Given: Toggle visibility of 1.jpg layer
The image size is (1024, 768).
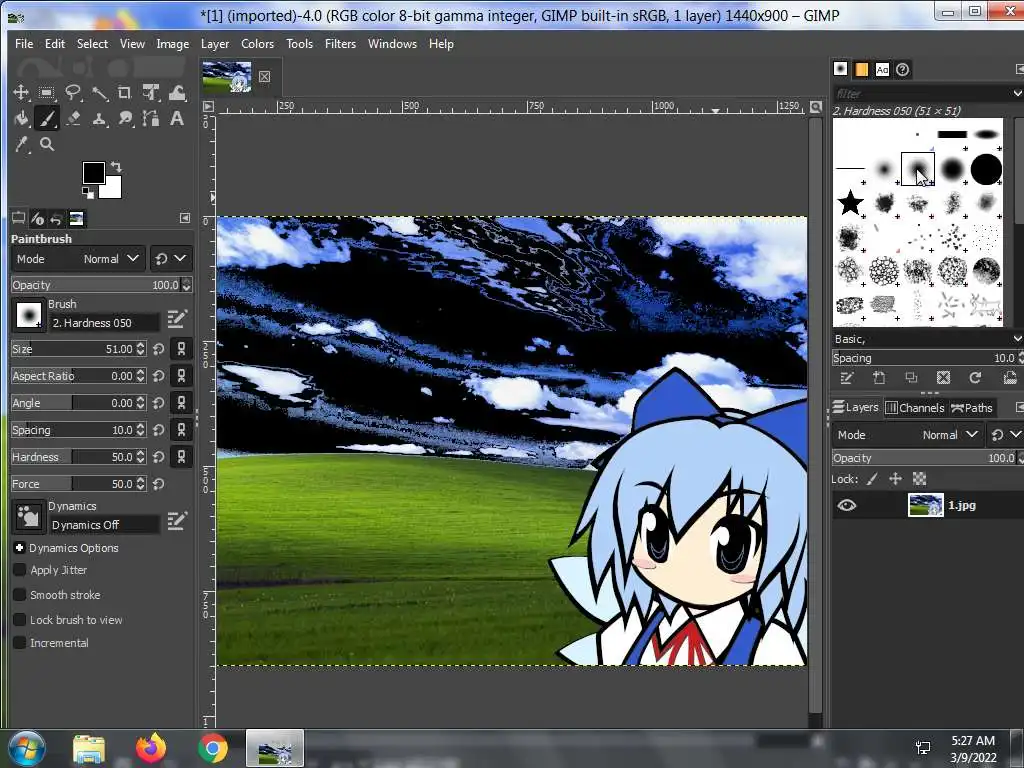Looking at the screenshot, I should click(x=846, y=505).
